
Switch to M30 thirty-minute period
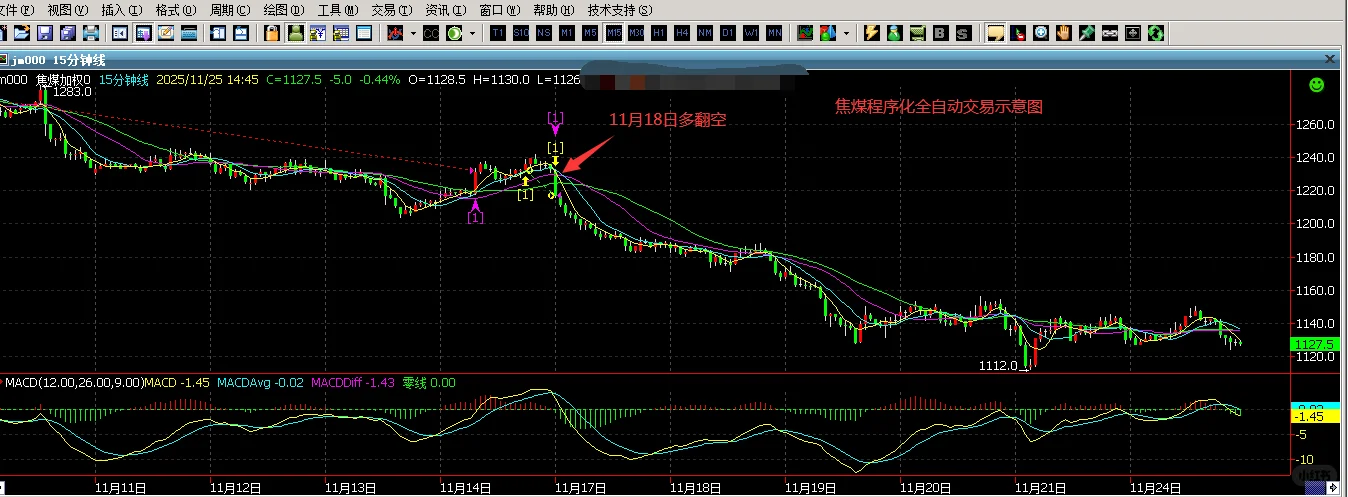637,33
